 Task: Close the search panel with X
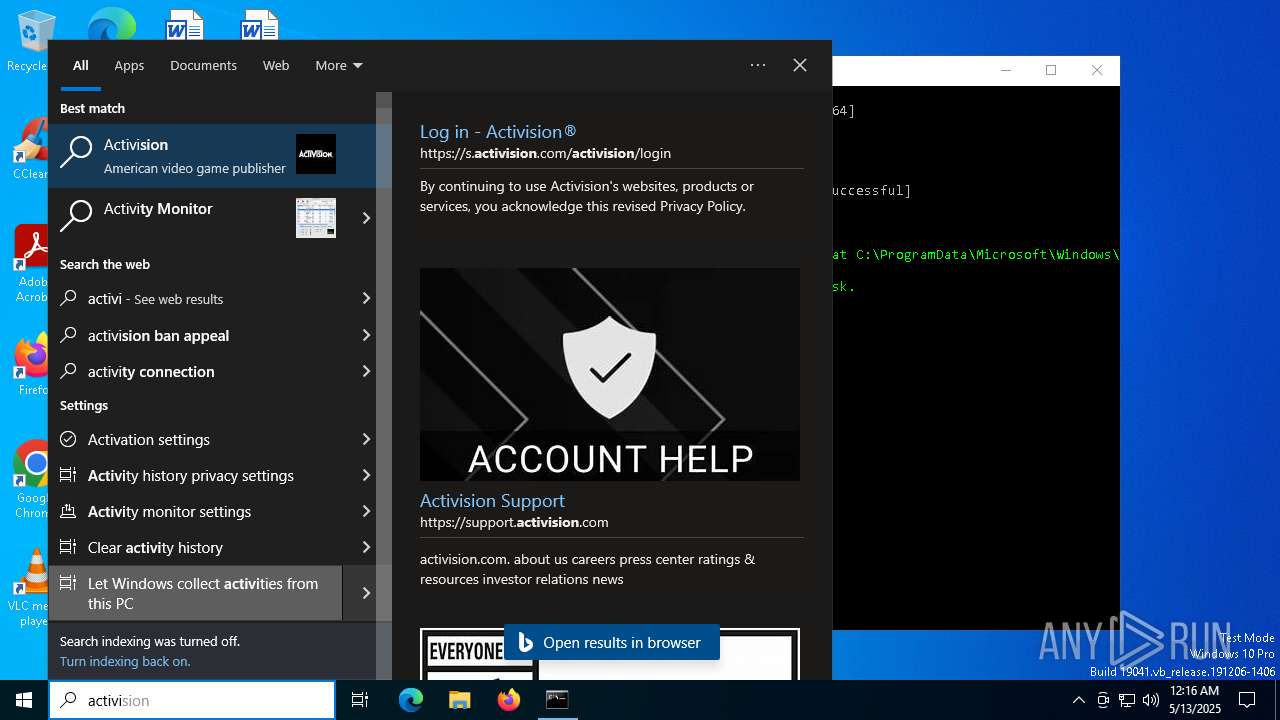[800, 65]
